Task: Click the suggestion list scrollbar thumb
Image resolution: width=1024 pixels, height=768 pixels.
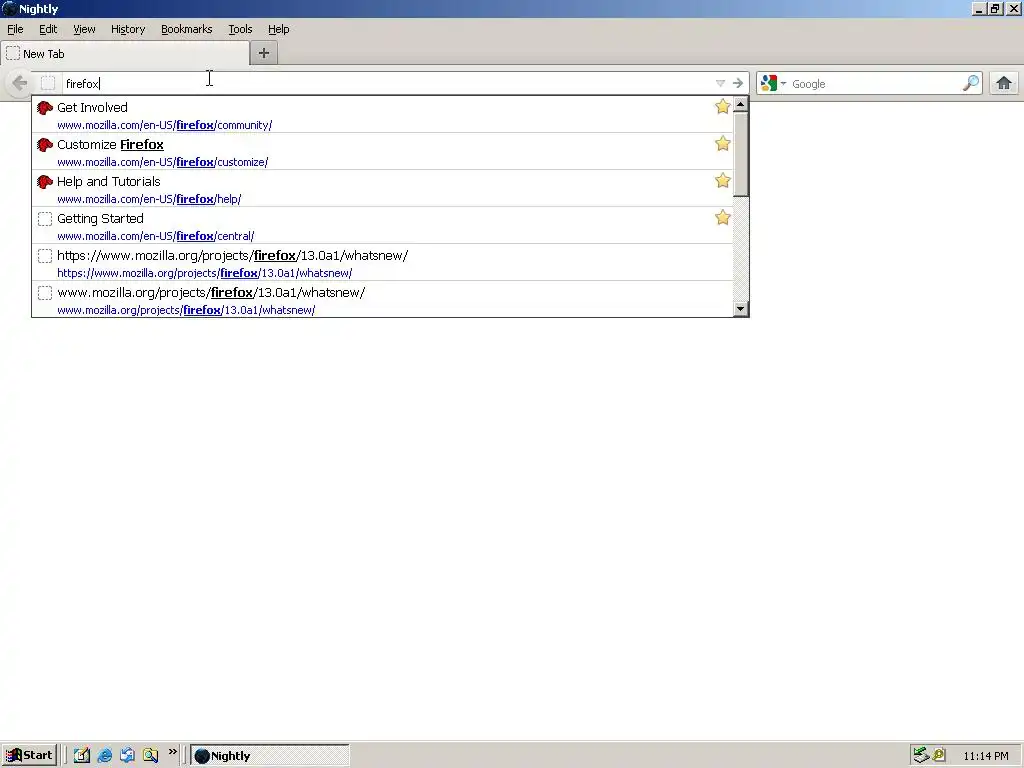Action: [x=741, y=154]
